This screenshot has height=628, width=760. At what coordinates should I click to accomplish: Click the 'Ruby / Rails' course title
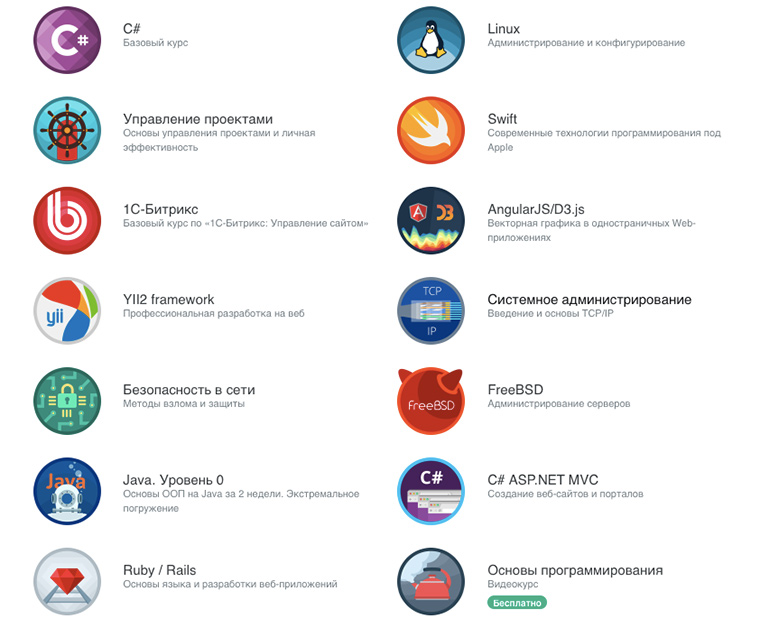tap(159, 570)
